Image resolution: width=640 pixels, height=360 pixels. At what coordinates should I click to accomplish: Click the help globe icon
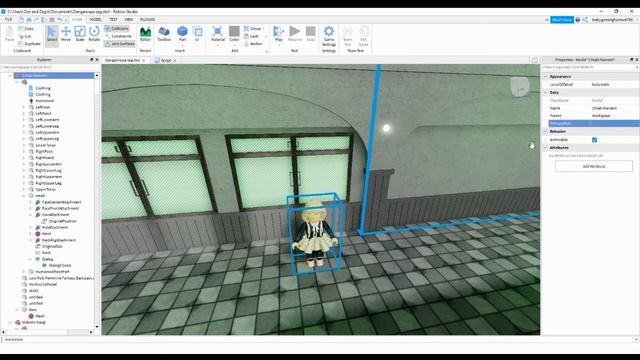point(578,20)
